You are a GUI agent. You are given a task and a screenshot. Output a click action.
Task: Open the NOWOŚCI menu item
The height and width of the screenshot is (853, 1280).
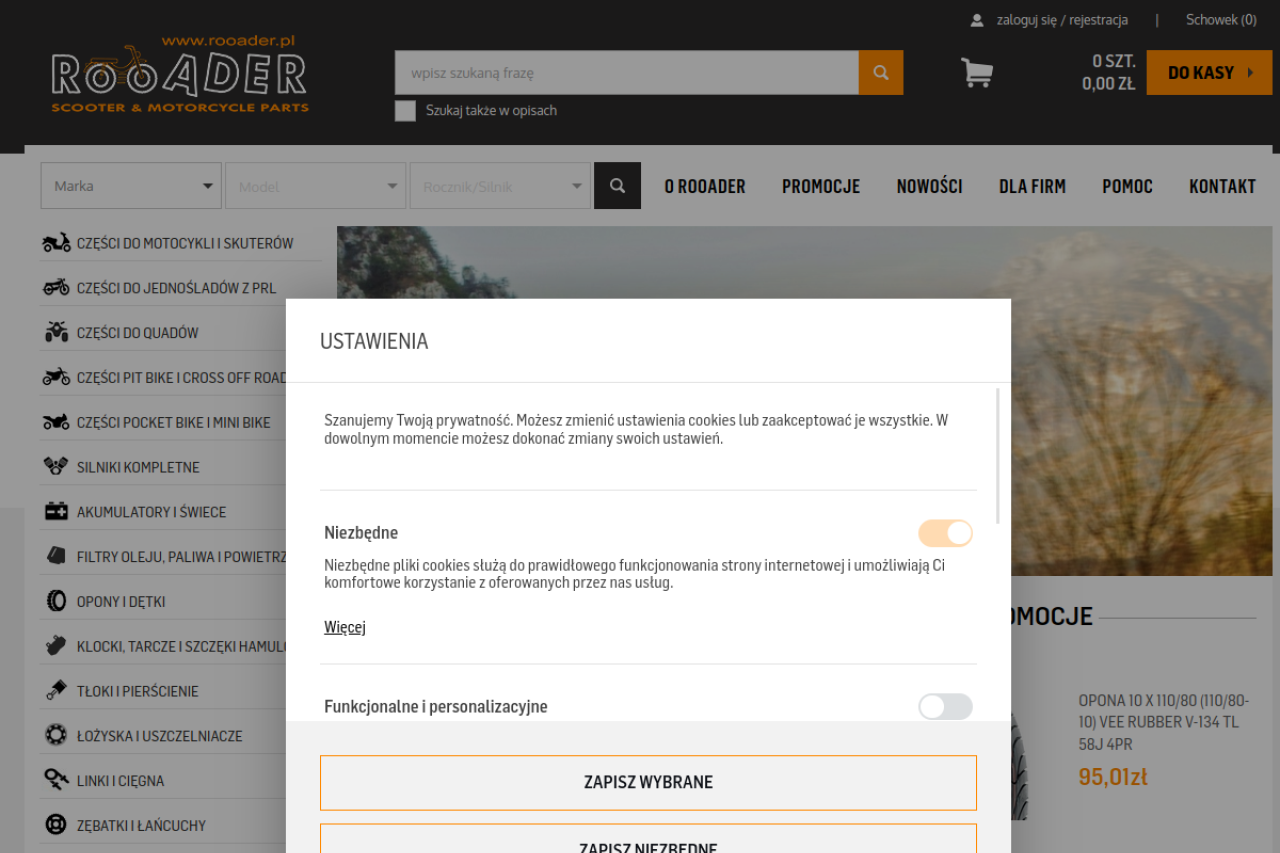pyautogui.click(x=929, y=186)
